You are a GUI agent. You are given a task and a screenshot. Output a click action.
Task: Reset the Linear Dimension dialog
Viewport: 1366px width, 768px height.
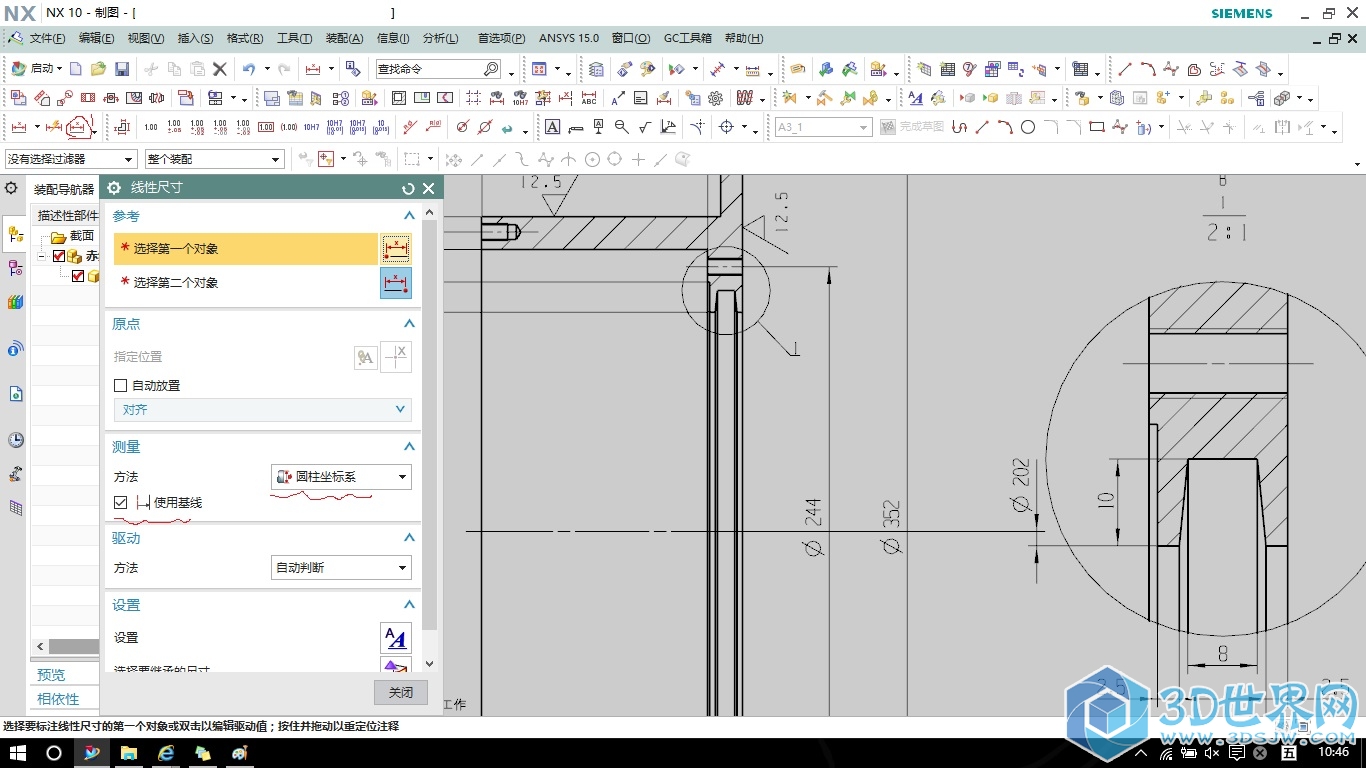408,188
